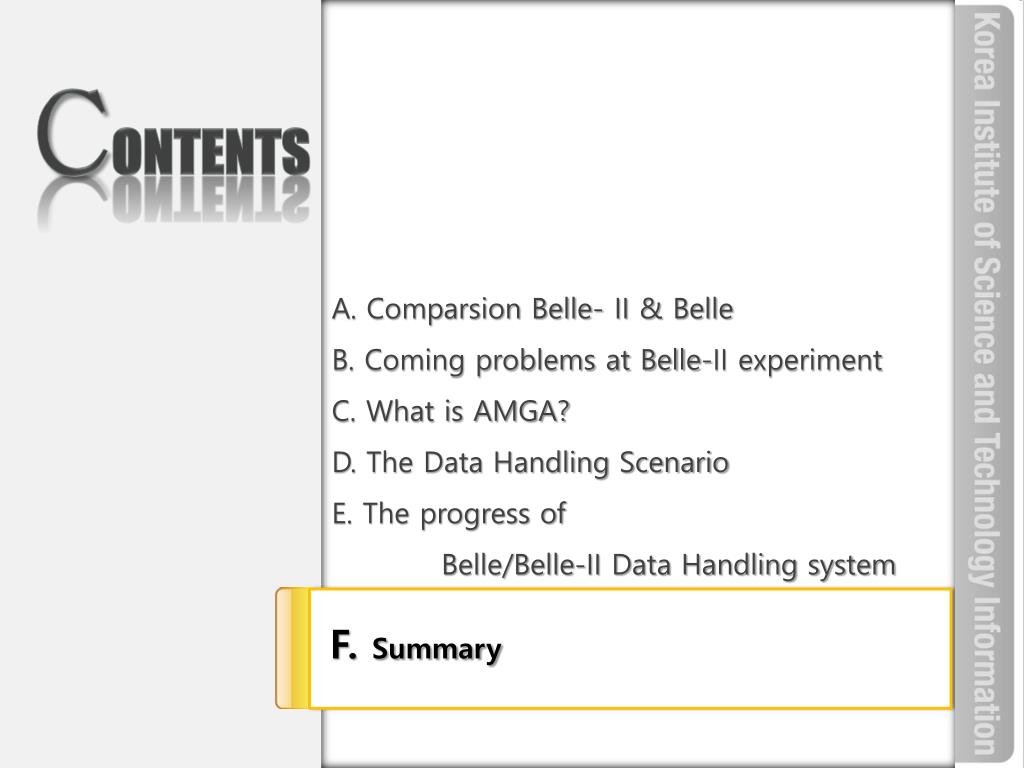Click the word AMGA? in item C
Image resolution: width=1024 pixels, height=768 pixels.
[x=522, y=411]
